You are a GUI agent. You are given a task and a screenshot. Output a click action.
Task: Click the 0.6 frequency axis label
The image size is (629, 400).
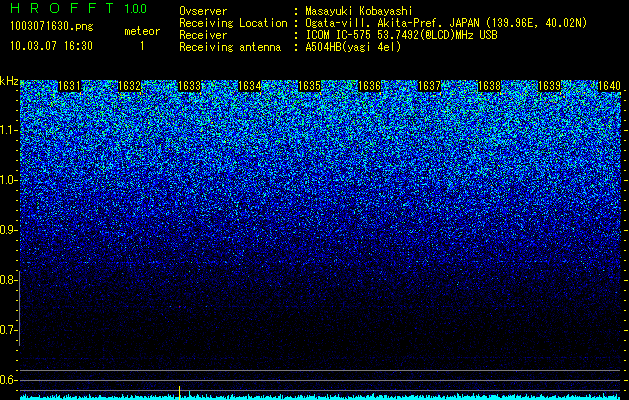(7, 380)
